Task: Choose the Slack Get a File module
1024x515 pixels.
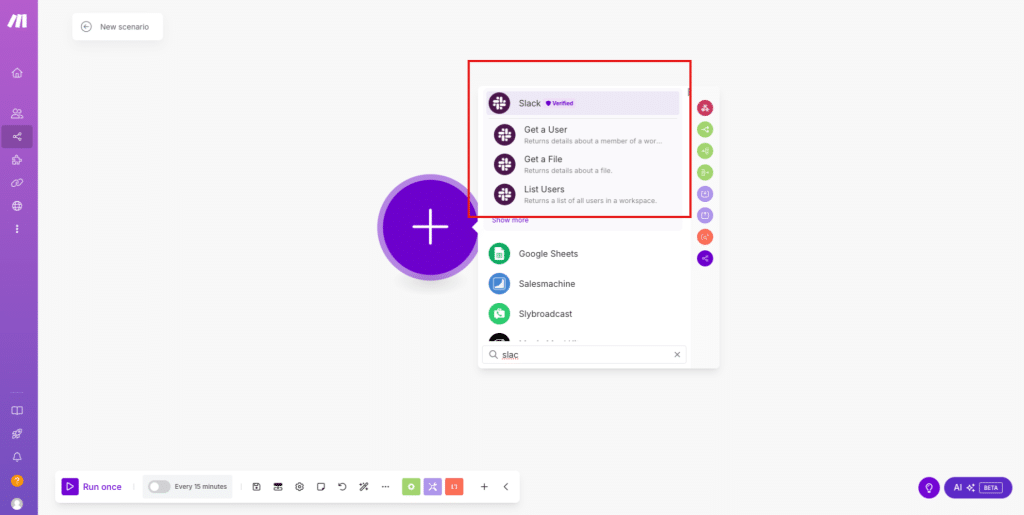Action: (x=583, y=164)
